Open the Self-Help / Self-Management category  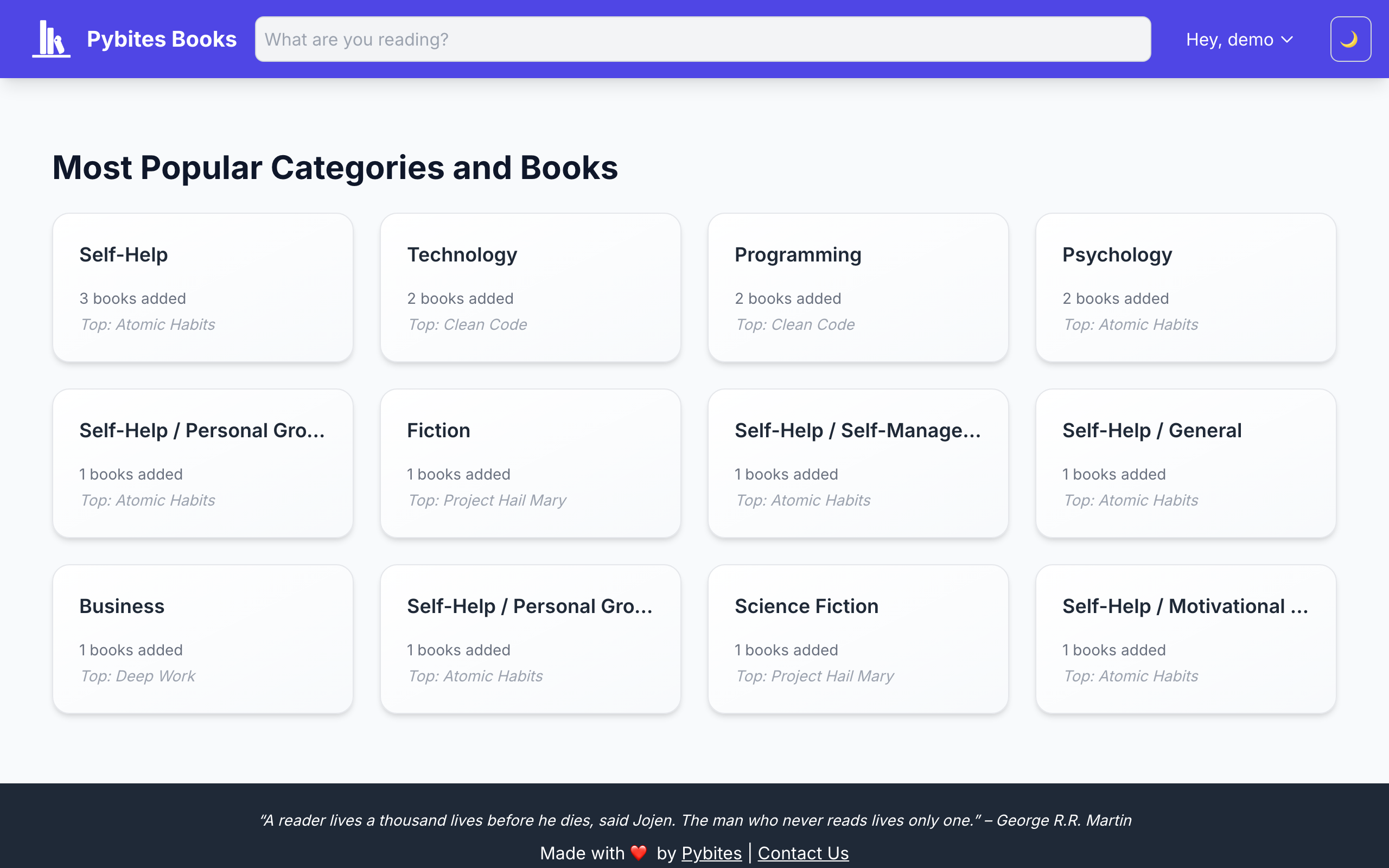tap(857, 463)
